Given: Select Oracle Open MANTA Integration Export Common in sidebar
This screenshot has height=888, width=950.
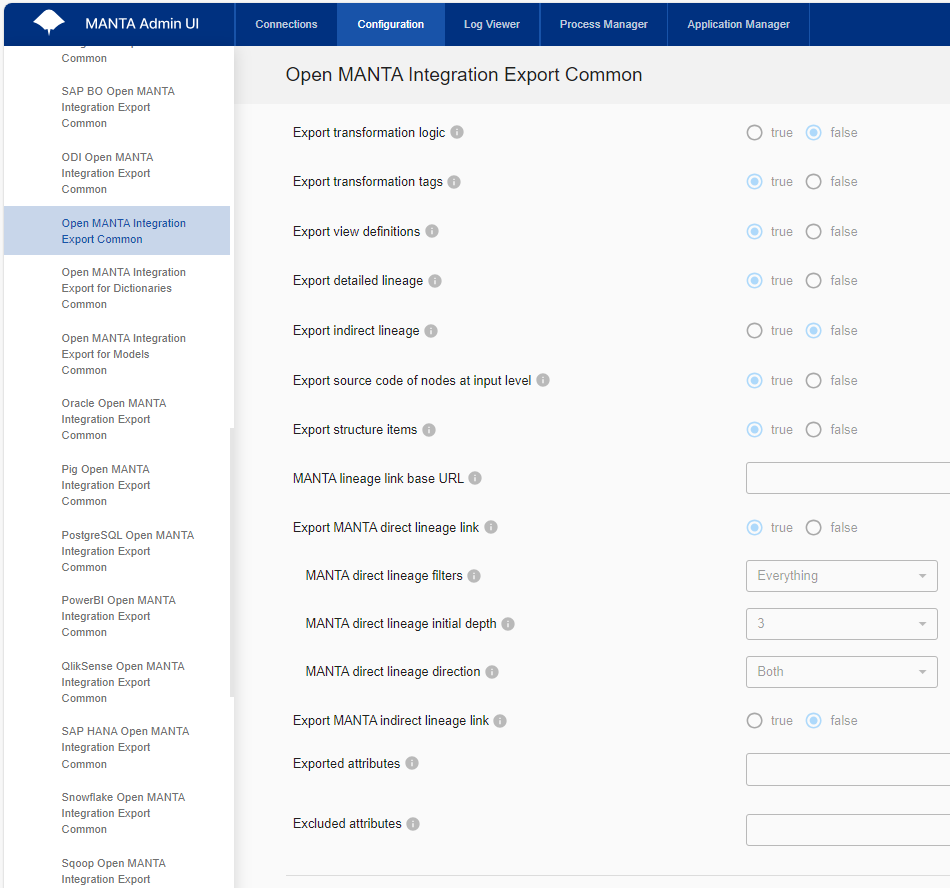Looking at the screenshot, I should coord(113,419).
